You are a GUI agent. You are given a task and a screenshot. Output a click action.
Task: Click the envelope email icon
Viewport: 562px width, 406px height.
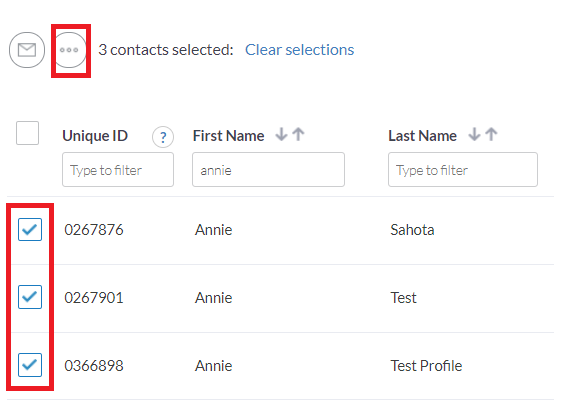pos(27,50)
